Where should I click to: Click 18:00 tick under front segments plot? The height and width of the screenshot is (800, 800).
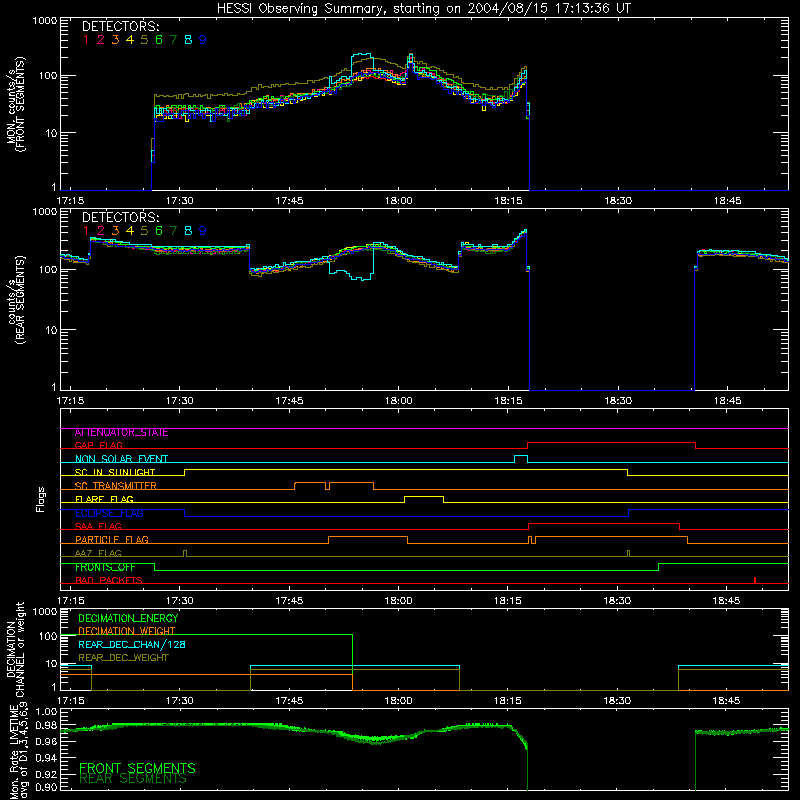[398, 201]
